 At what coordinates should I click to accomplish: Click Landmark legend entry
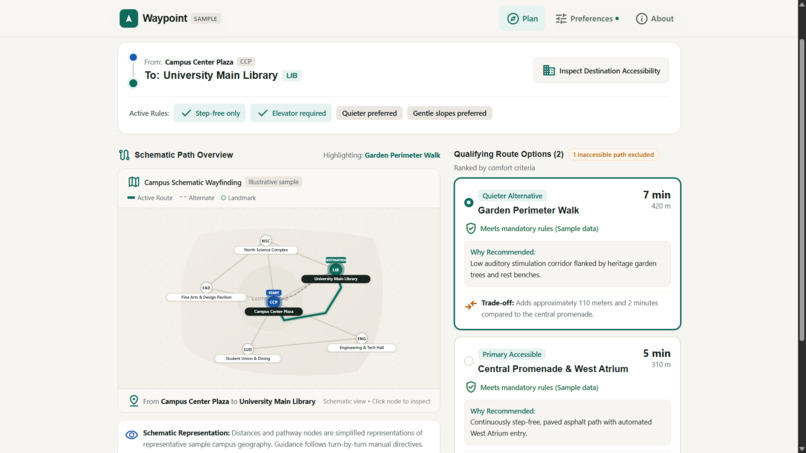(x=238, y=198)
